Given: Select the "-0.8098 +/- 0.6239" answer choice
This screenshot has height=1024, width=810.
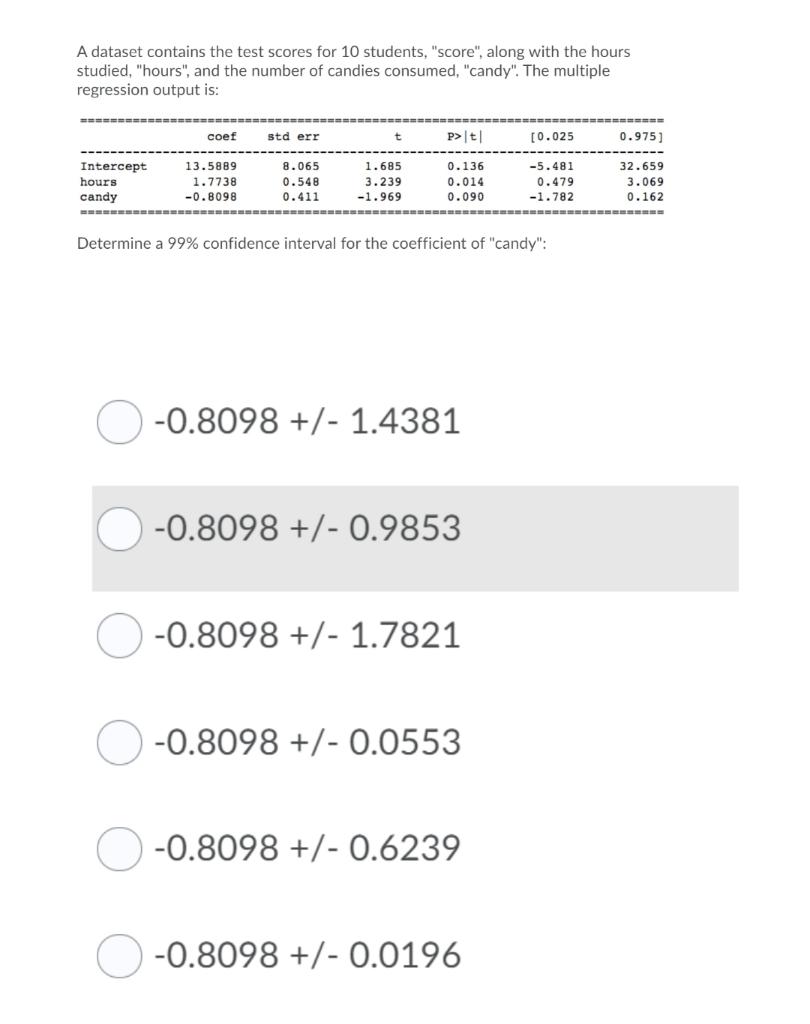Looking at the screenshot, I should [118, 848].
